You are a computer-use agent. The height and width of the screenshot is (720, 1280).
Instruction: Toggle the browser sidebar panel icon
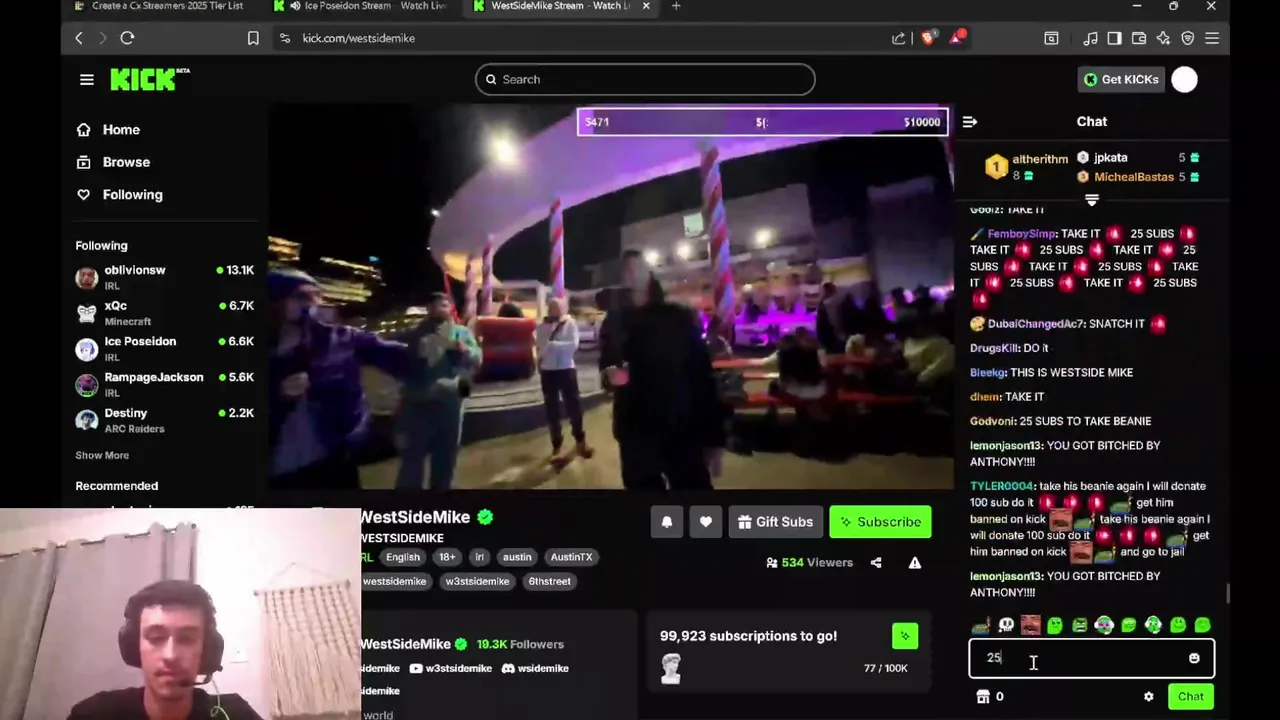pyautogui.click(x=1114, y=38)
